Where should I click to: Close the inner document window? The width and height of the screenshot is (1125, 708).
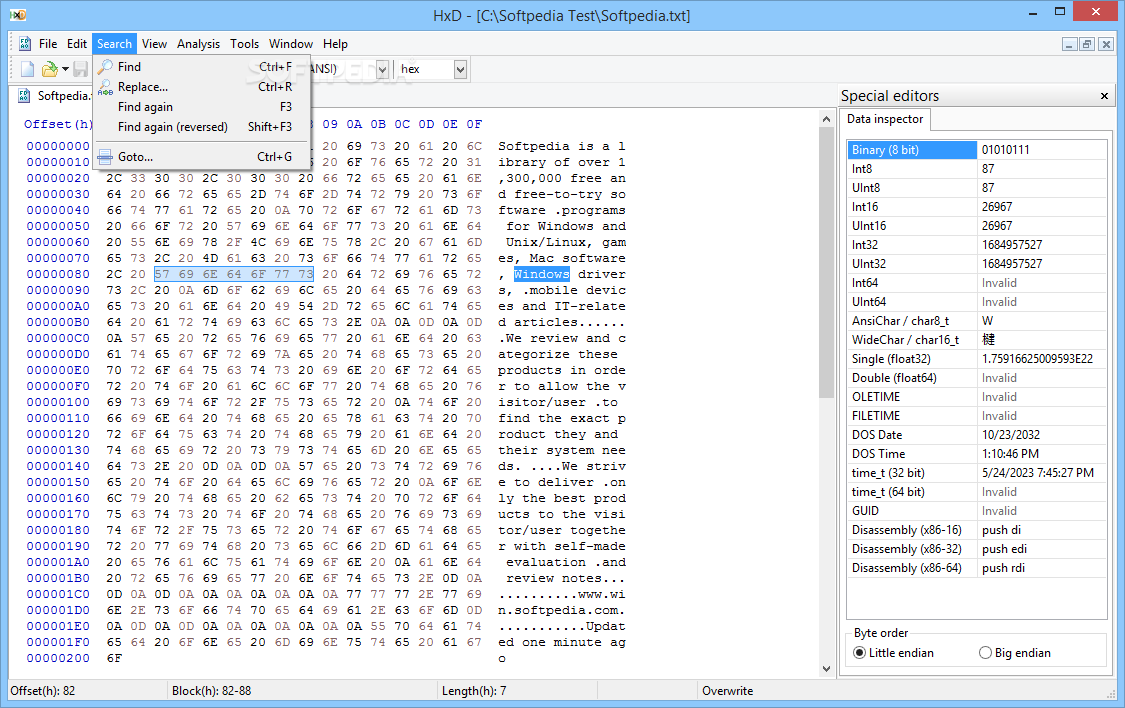coord(1106,44)
